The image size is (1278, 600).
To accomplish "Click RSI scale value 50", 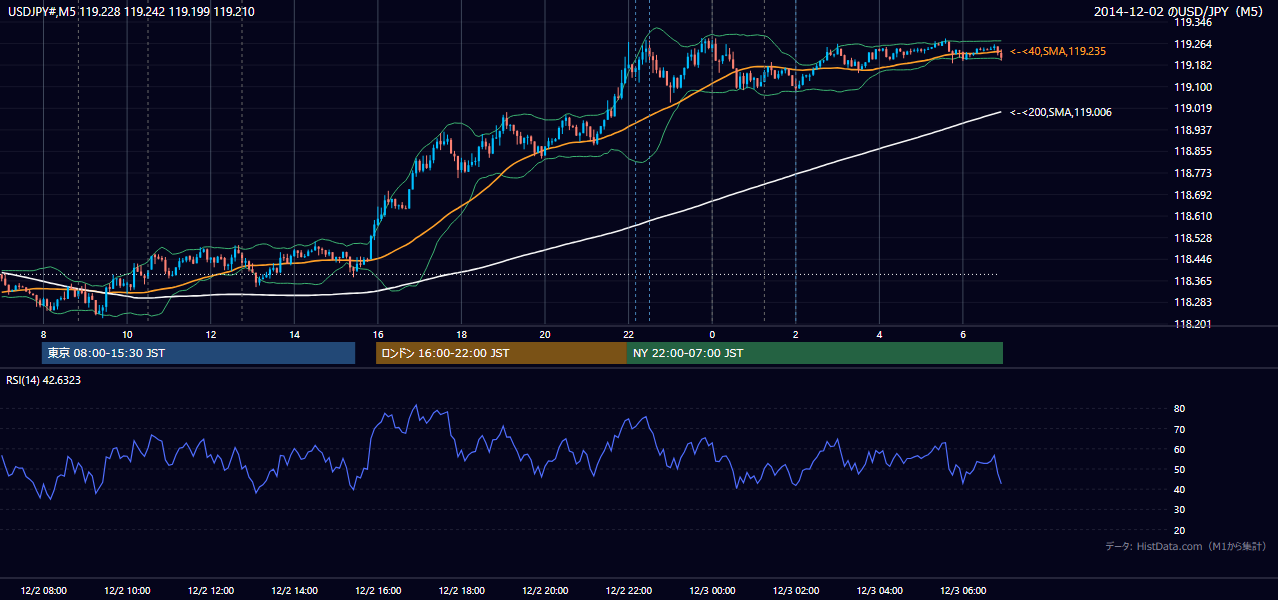I will click(x=1179, y=469).
